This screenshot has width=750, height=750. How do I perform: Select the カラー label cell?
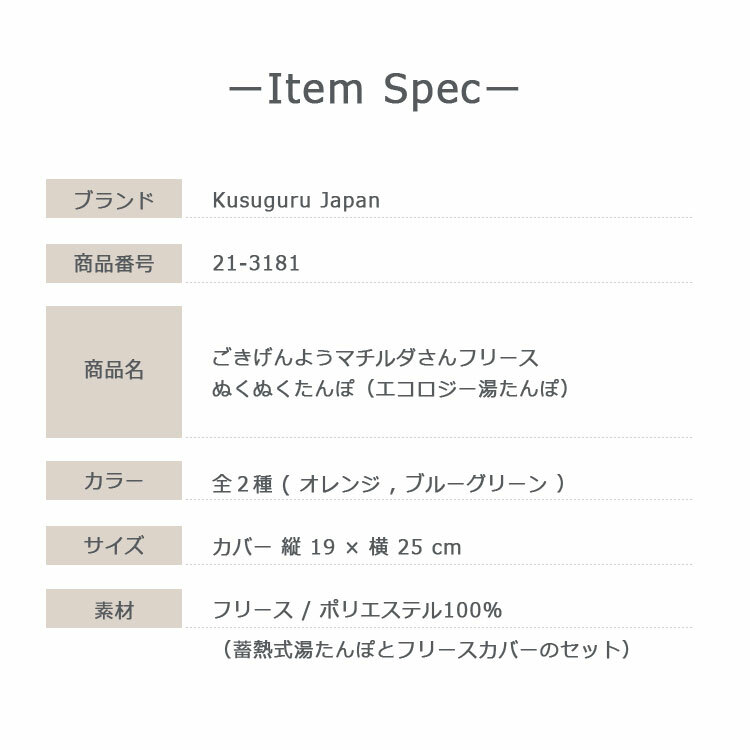pos(114,481)
